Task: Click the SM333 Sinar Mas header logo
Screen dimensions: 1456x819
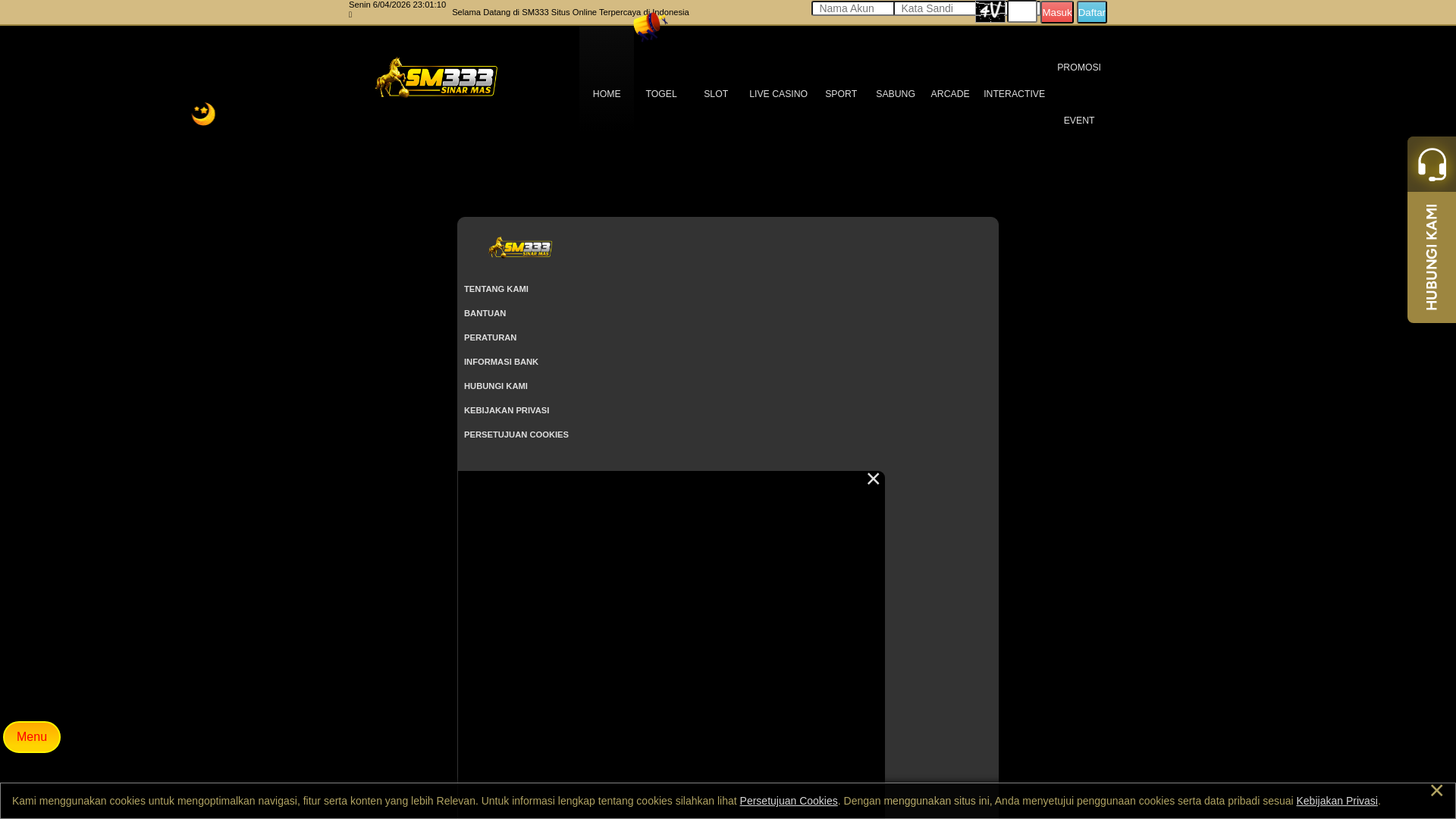Action: [x=436, y=77]
